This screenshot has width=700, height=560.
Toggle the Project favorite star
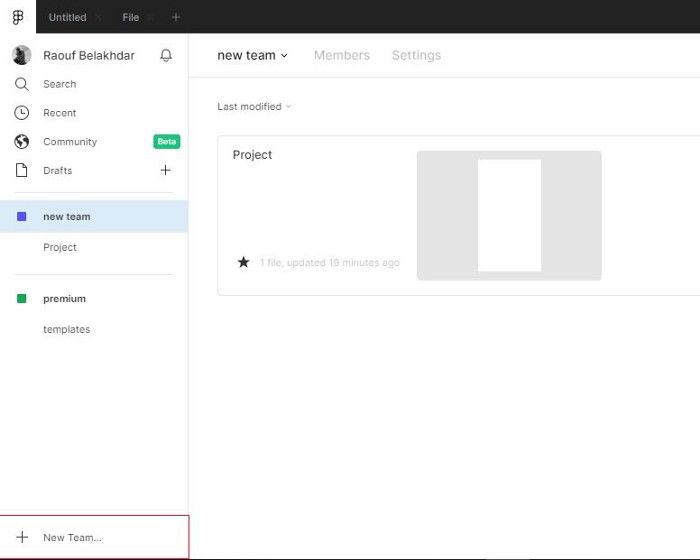click(x=243, y=262)
